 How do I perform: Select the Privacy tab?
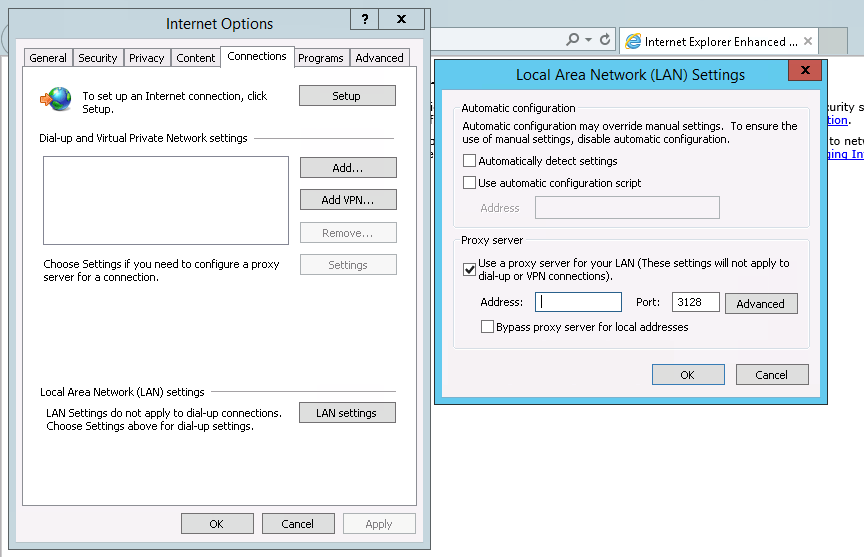click(x=146, y=58)
